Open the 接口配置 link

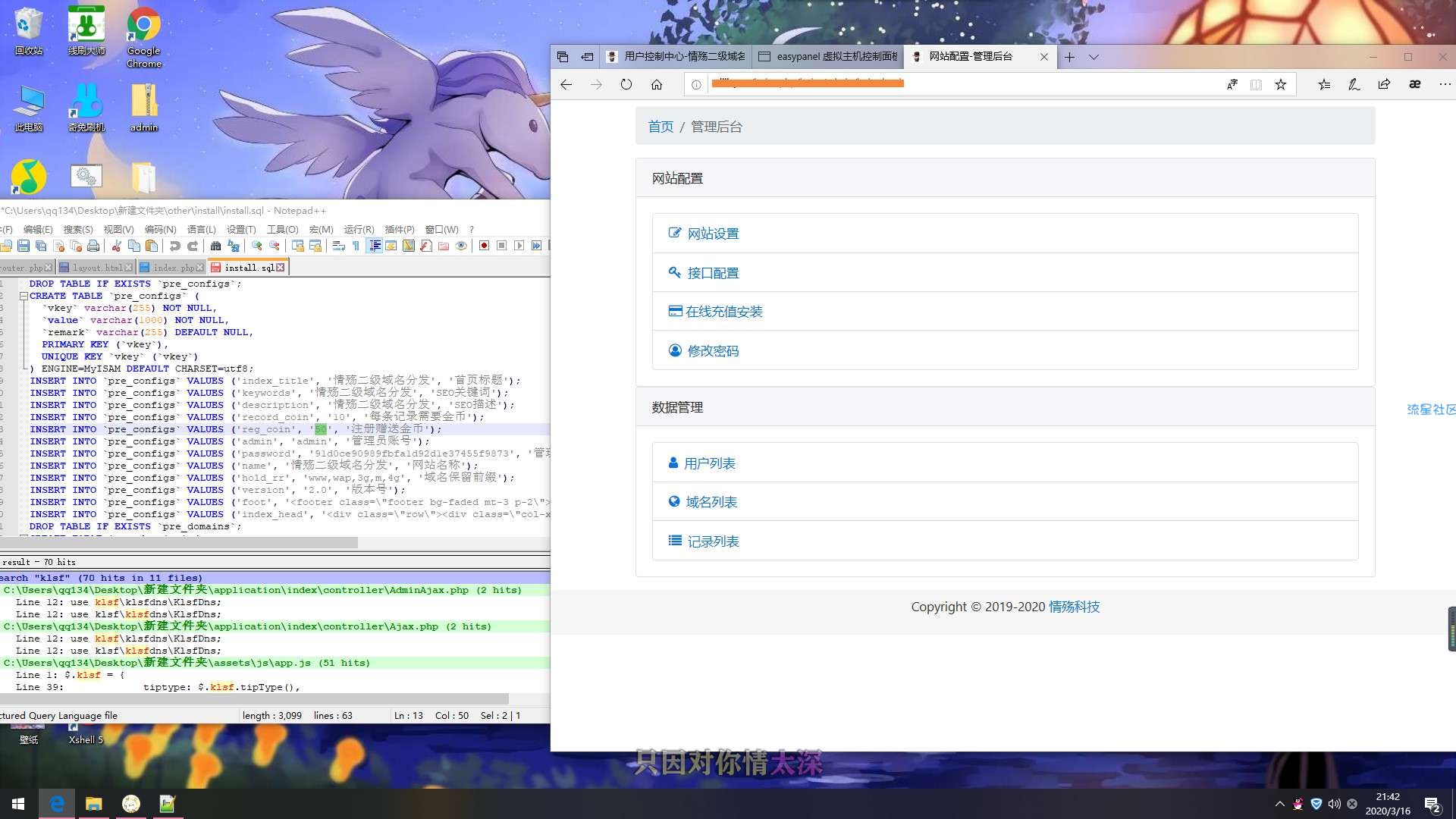(x=713, y=273)
